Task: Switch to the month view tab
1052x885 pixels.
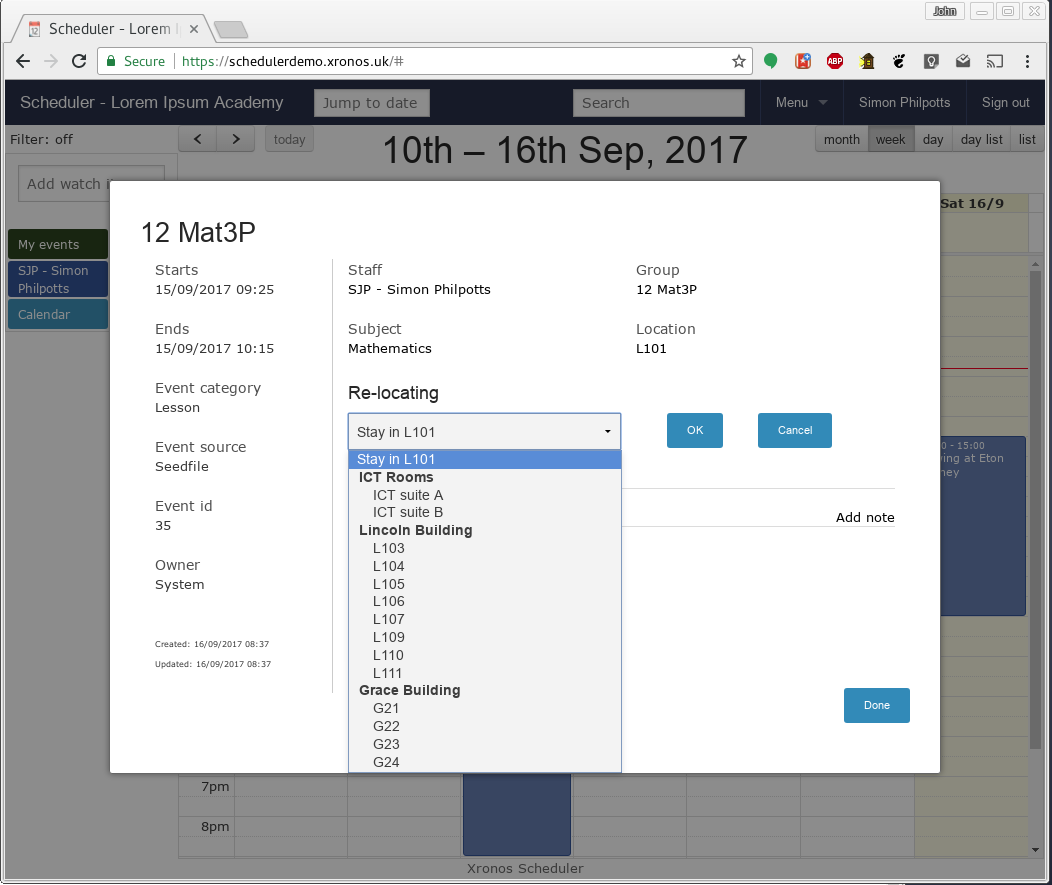Action: point(842,140)
